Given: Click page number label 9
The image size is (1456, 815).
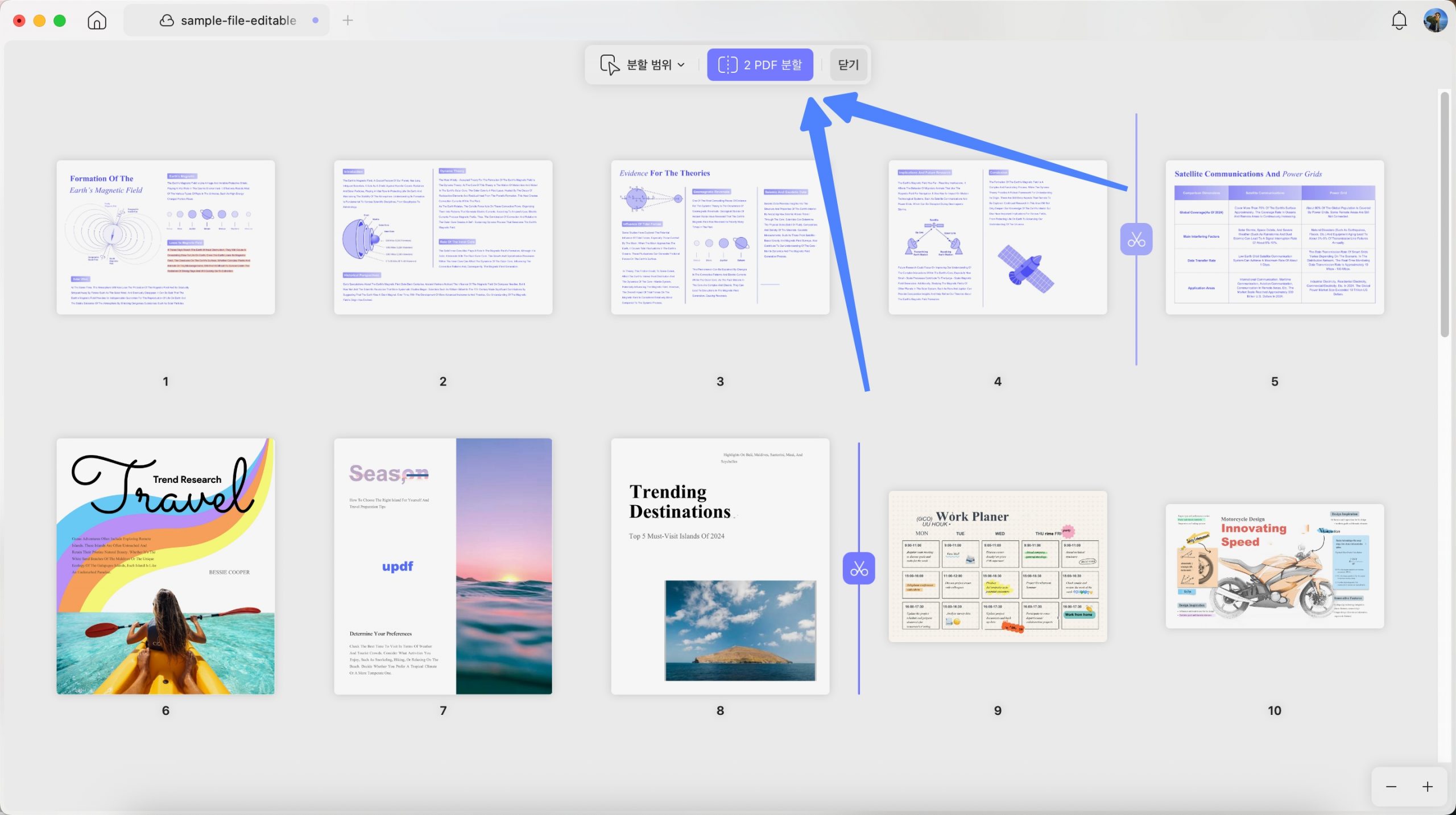Looking at the screenshot, I should pyautogui.click(x=998, y=710).
